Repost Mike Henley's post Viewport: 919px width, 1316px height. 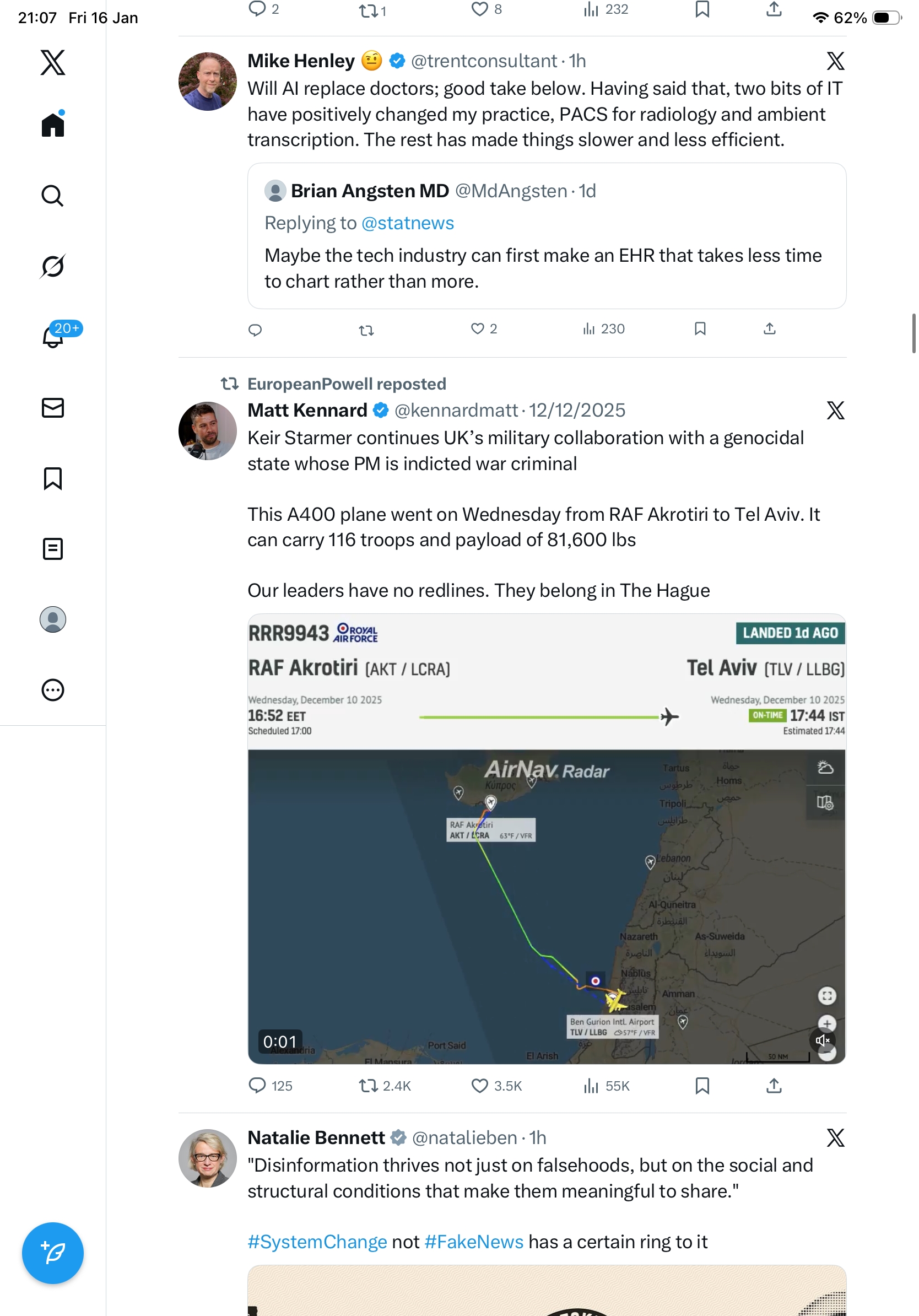[366, 330]
